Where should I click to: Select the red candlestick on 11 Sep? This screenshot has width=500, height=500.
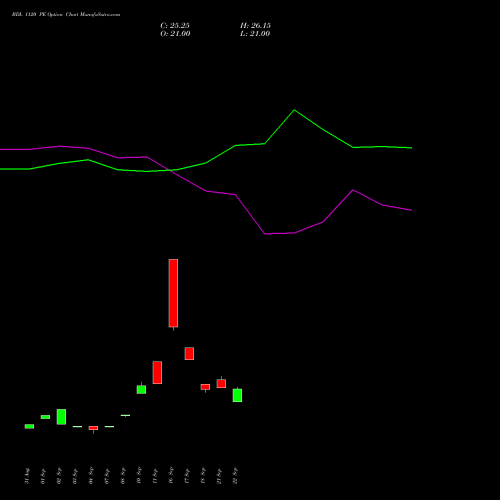pos(157,372)
